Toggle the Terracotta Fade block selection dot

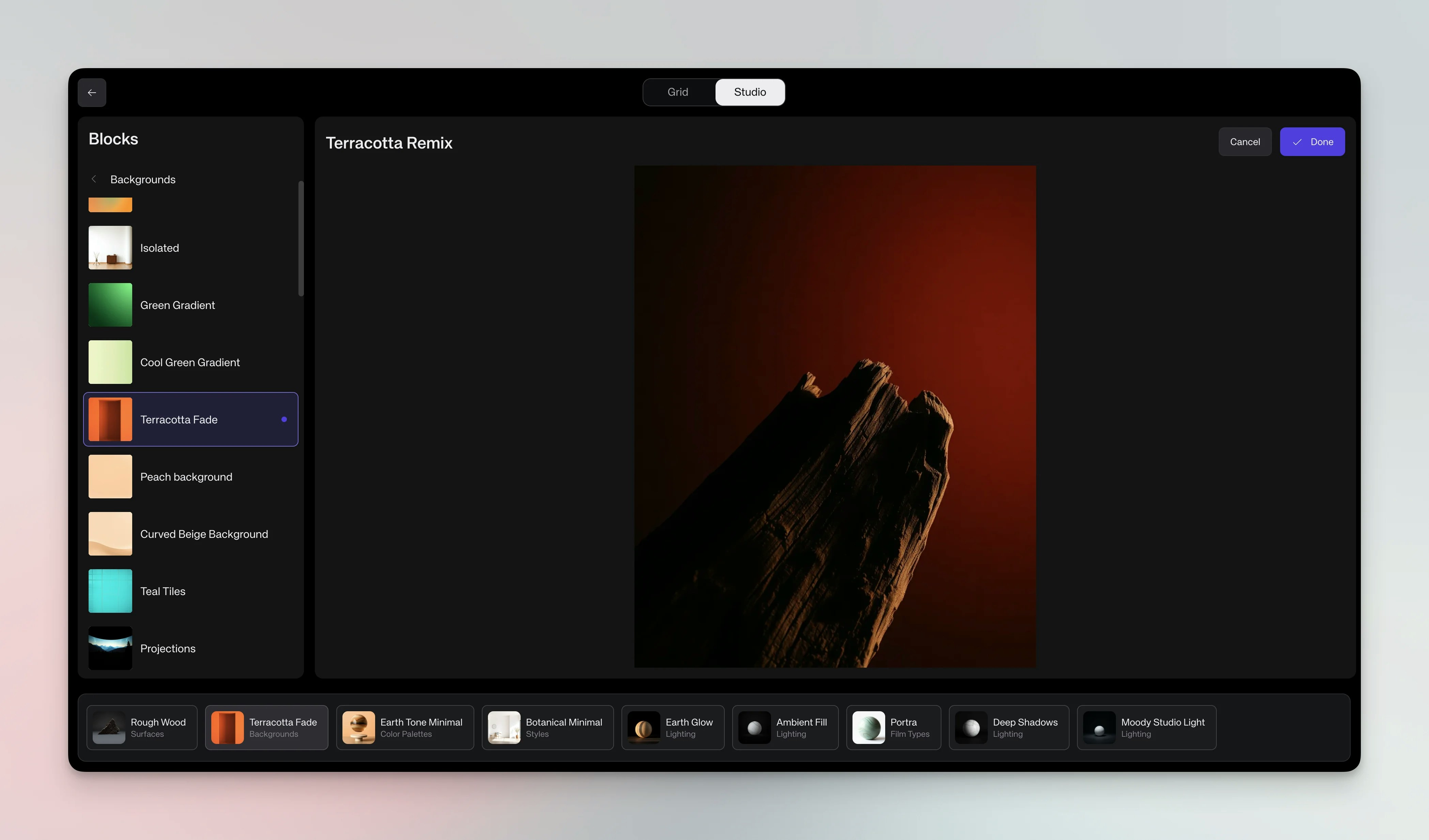284,419
